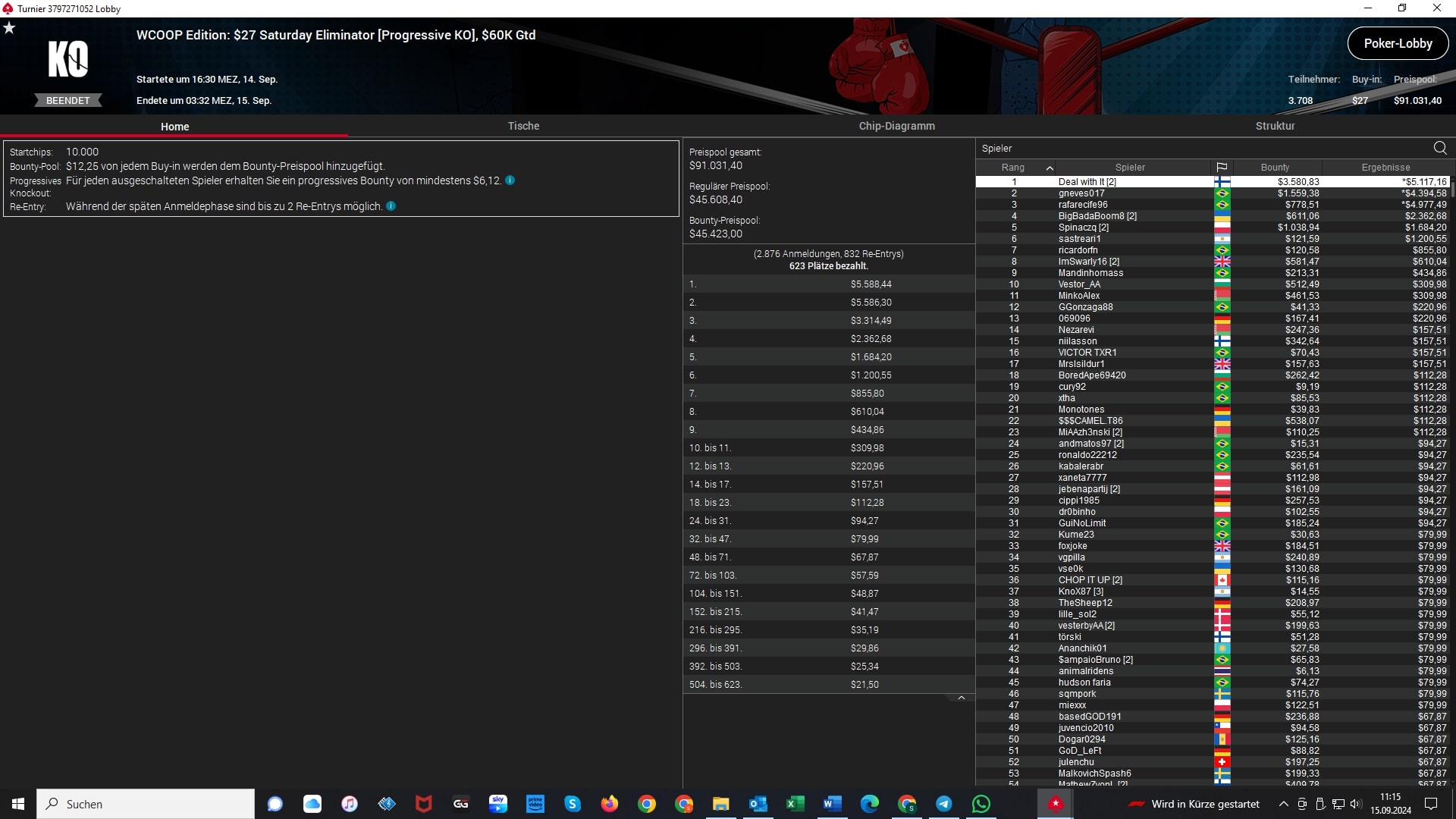Sort by Bounty column header
The image size is (1456, 819).
tap(1275, 168)
